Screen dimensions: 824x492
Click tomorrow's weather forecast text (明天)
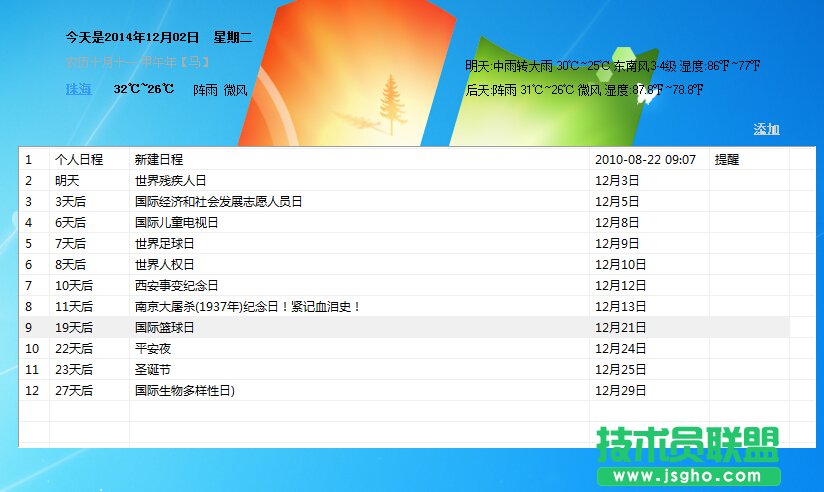coord(612,66)
